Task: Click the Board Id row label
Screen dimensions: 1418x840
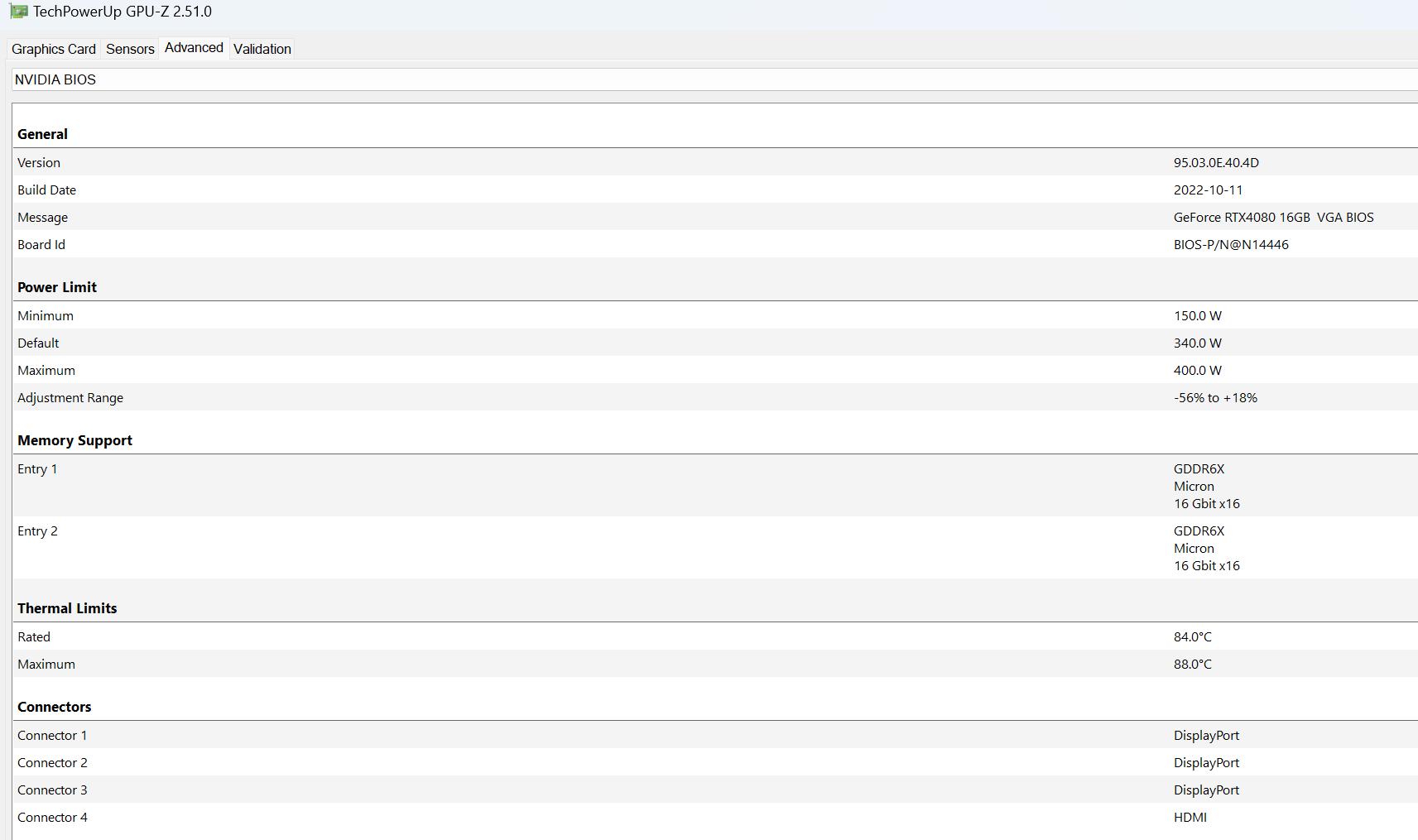Action: click(41, 245)
